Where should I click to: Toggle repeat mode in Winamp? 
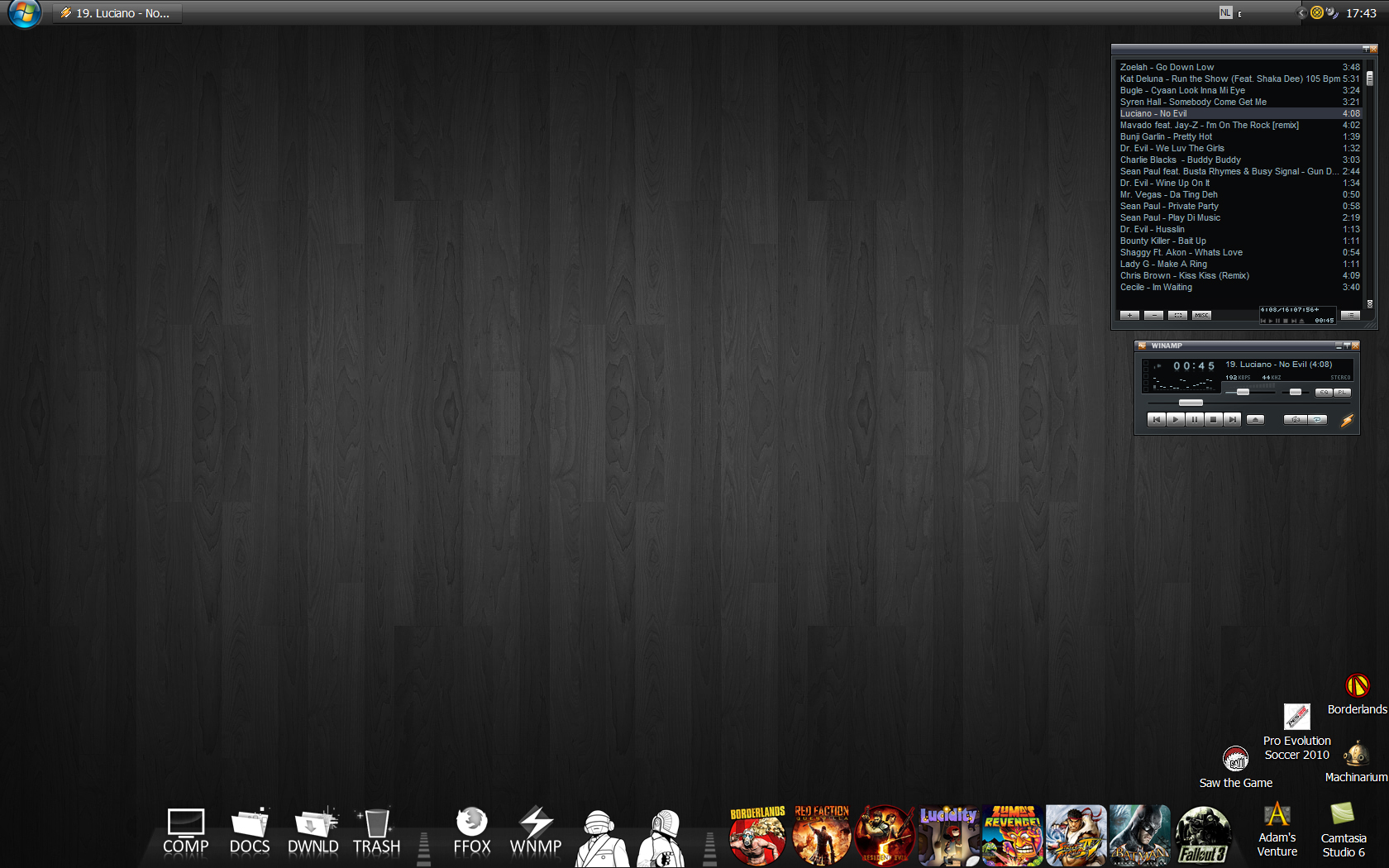tap(1317, 420)
